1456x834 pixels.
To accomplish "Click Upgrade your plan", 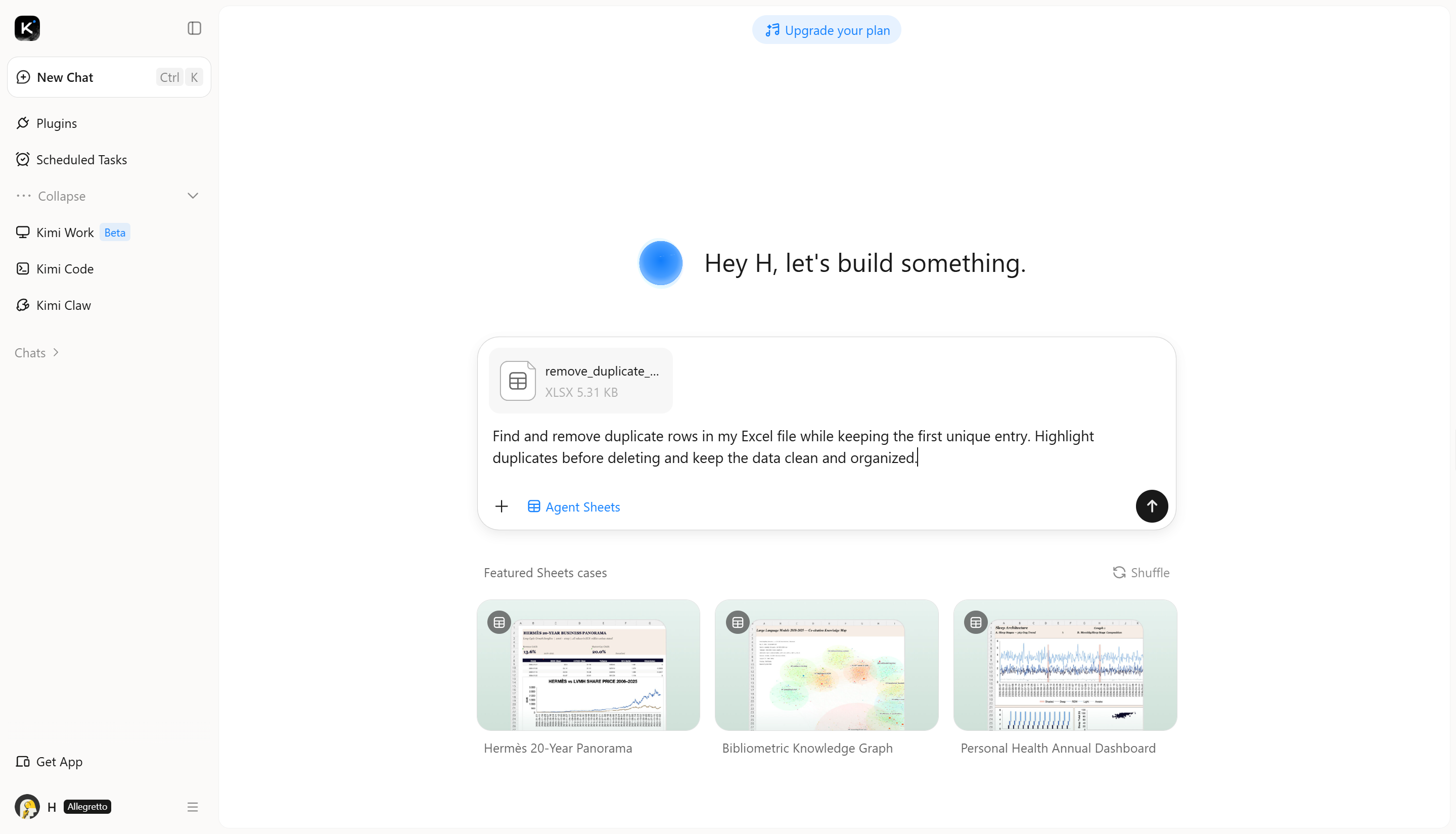I will (827, 30).
